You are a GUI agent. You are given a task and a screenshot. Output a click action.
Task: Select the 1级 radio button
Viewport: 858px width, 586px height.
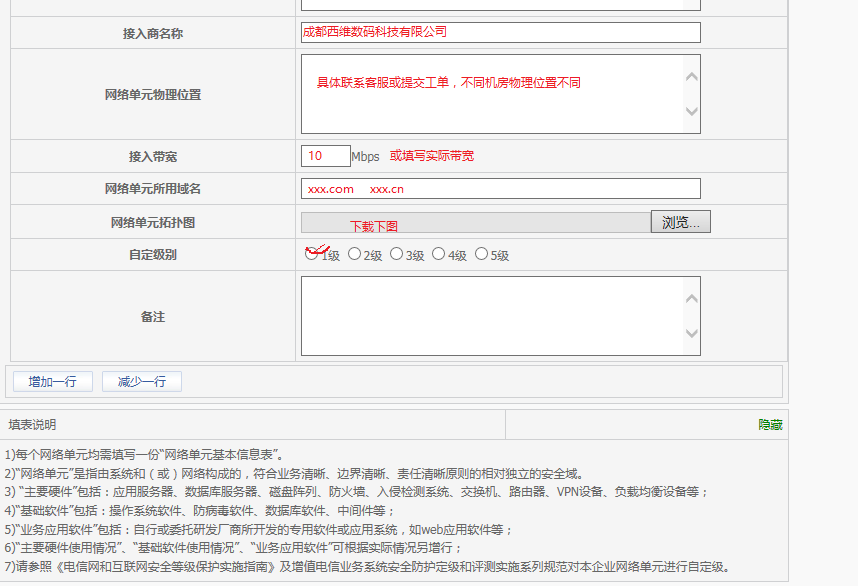click(312, 254)
